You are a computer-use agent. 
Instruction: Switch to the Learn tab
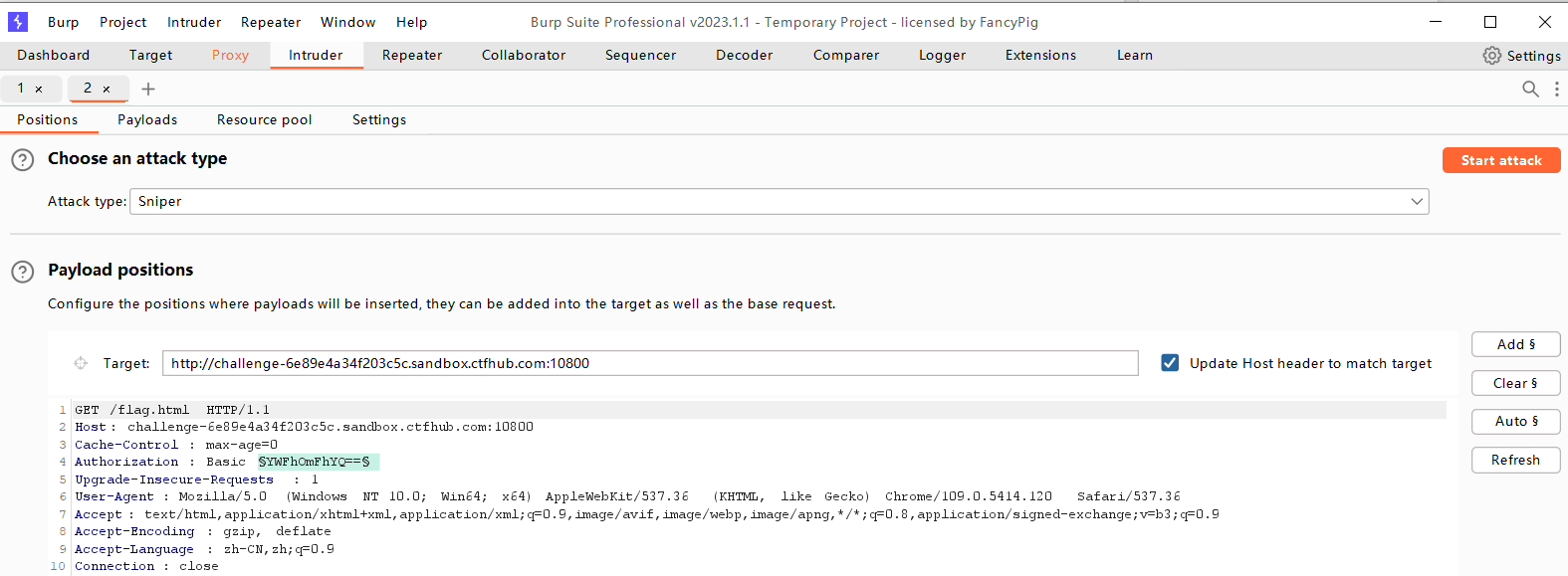coord(1135,56)
